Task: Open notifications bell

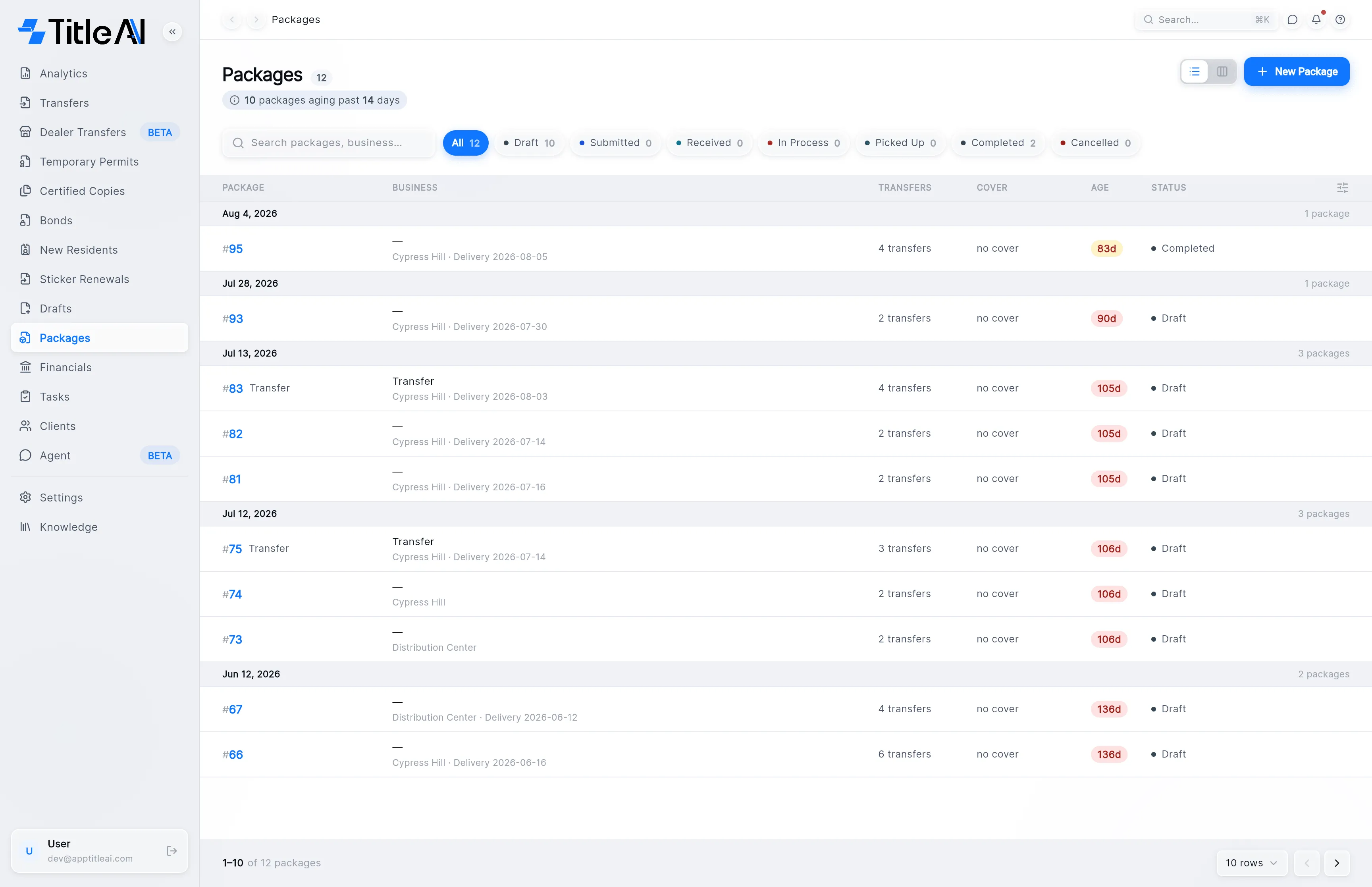Action: click(x=1317, y=19)
